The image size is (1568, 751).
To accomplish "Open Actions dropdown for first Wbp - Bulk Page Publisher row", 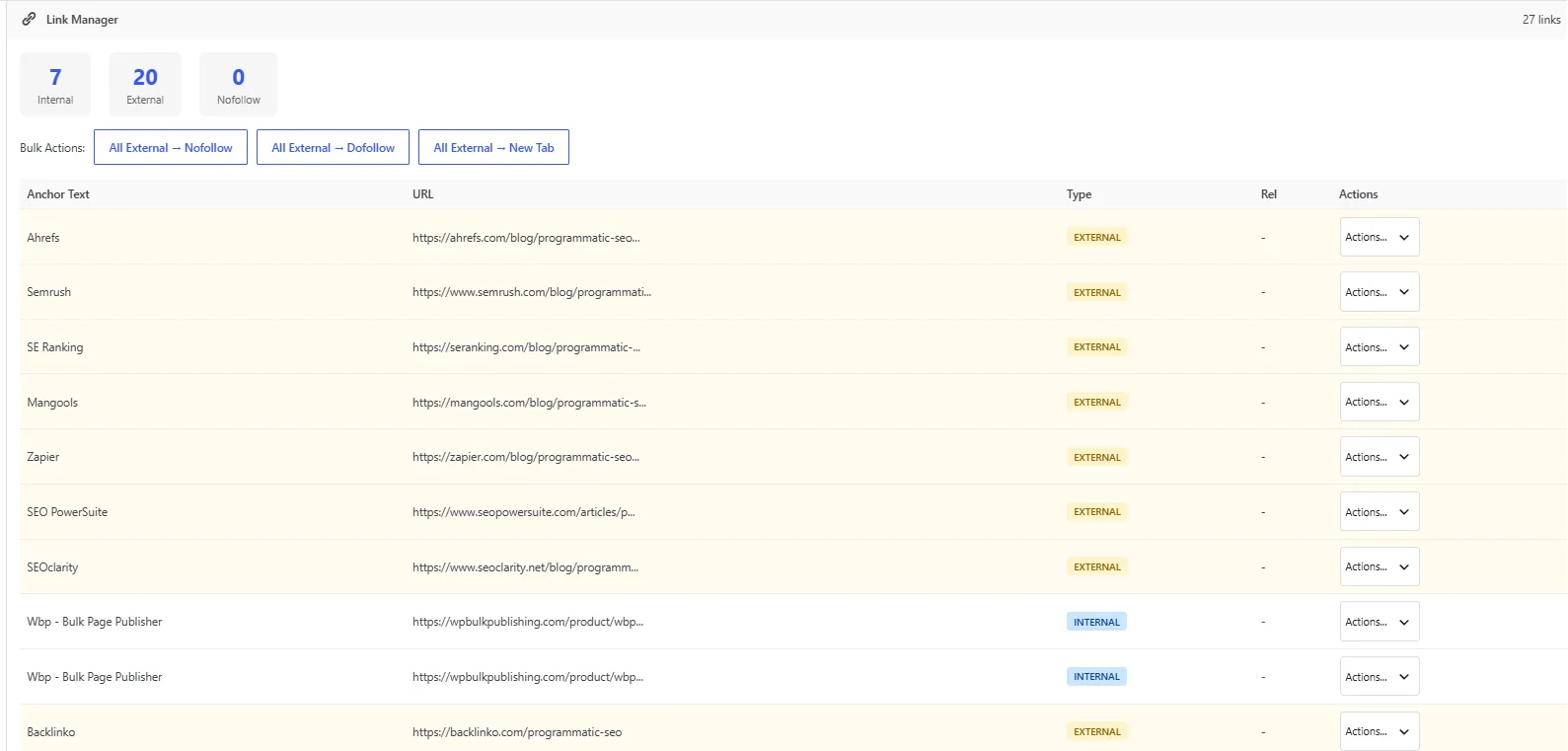I will pyautogui.click(x=1380, y=622).
